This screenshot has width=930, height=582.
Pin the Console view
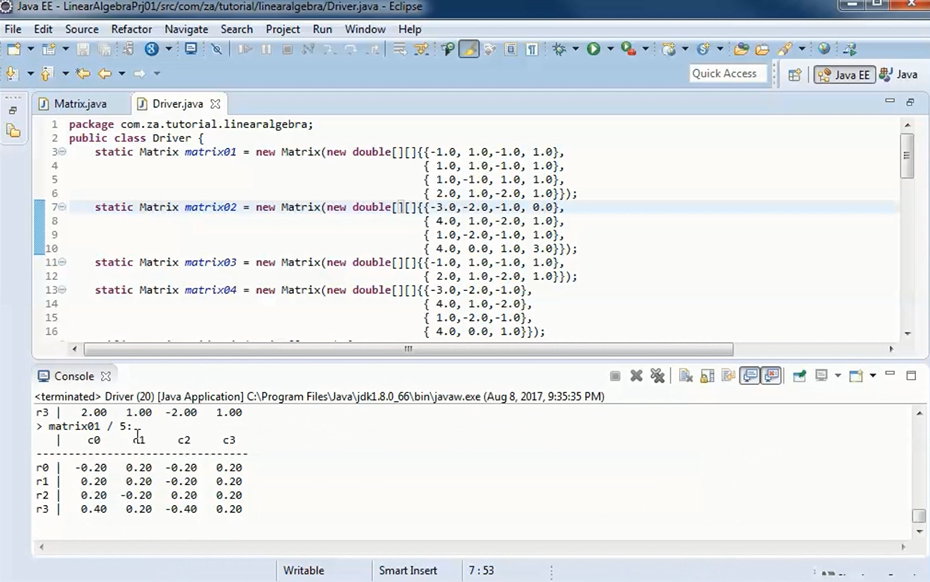tap(799, 375)
